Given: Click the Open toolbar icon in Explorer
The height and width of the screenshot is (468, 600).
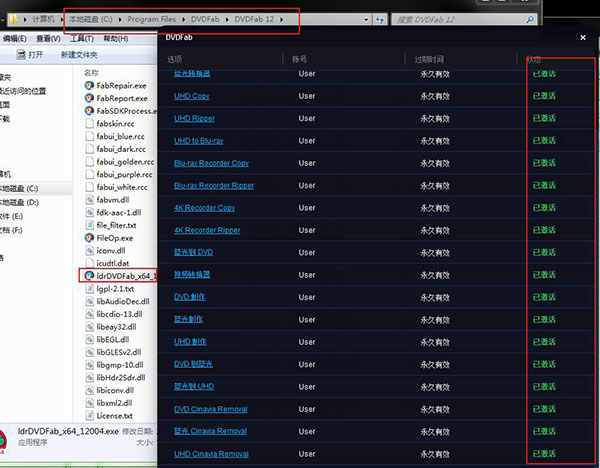Looking at the screenshot, I should pos(21,55).
